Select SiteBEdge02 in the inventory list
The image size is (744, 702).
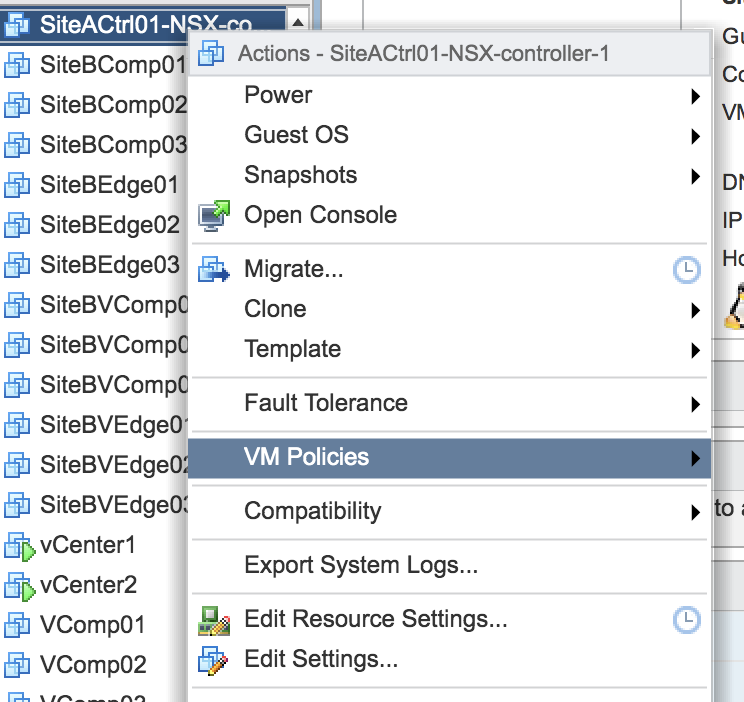coord(110,225)
